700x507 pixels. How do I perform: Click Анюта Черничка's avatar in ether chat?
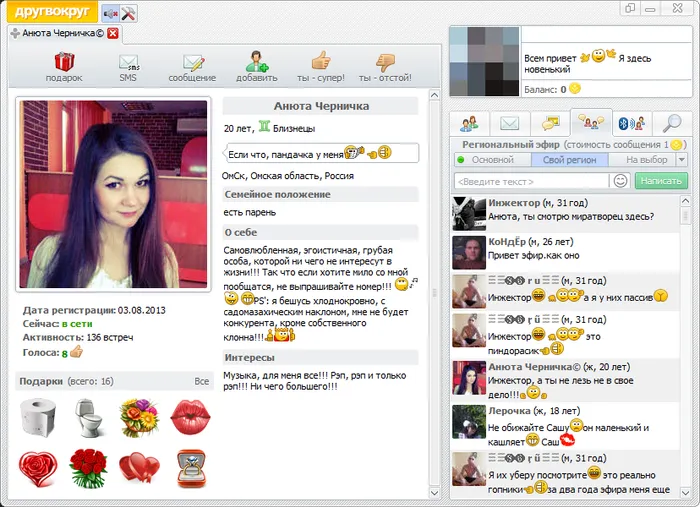tap(469, 378)
